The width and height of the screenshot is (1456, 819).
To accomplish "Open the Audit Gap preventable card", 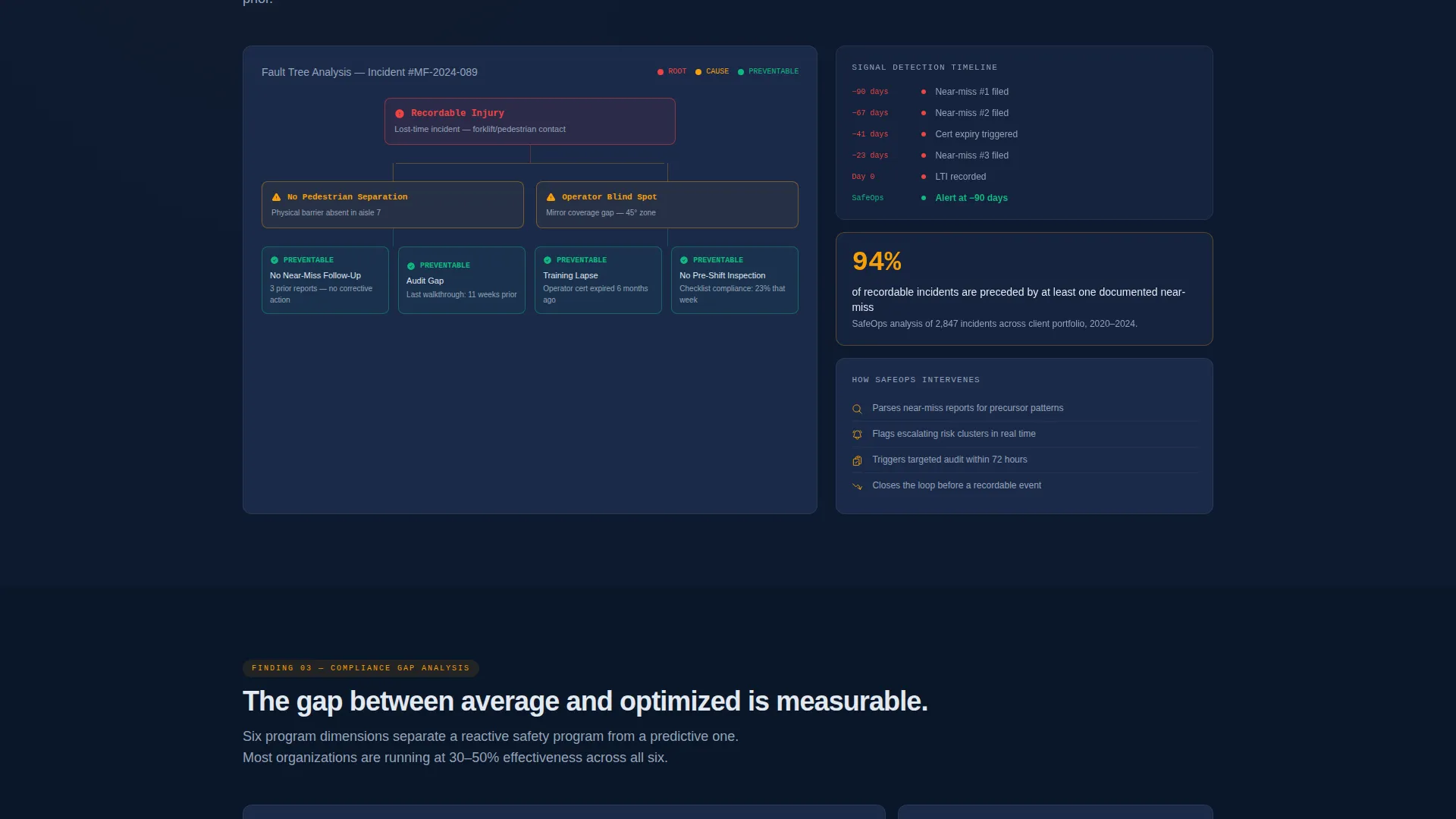I will coord(461,280).
